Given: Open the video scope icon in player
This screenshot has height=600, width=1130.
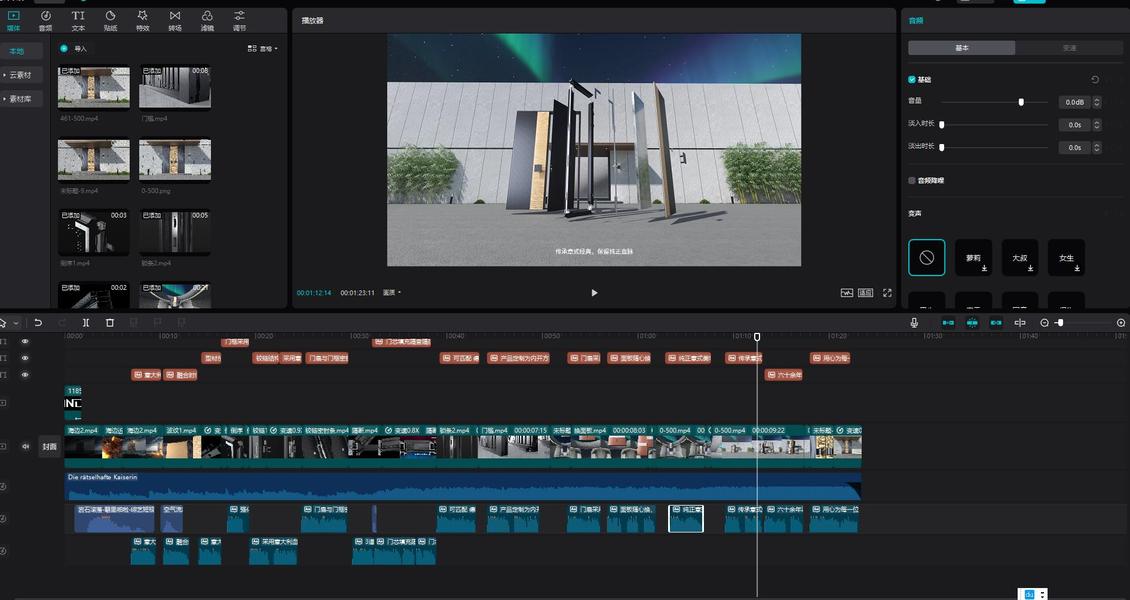Looking at the screenshot, I should pos(847,292).
